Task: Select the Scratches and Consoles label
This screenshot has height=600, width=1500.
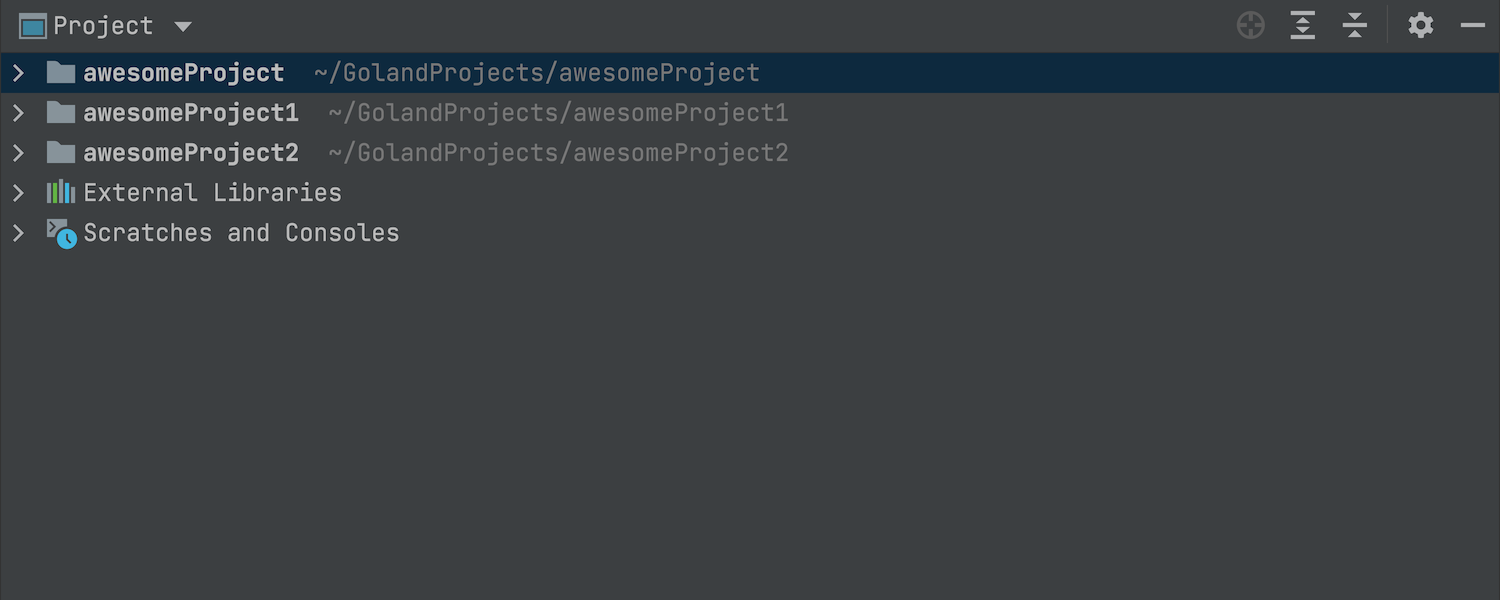Action: pyautogui.click(x=241, y=233)
